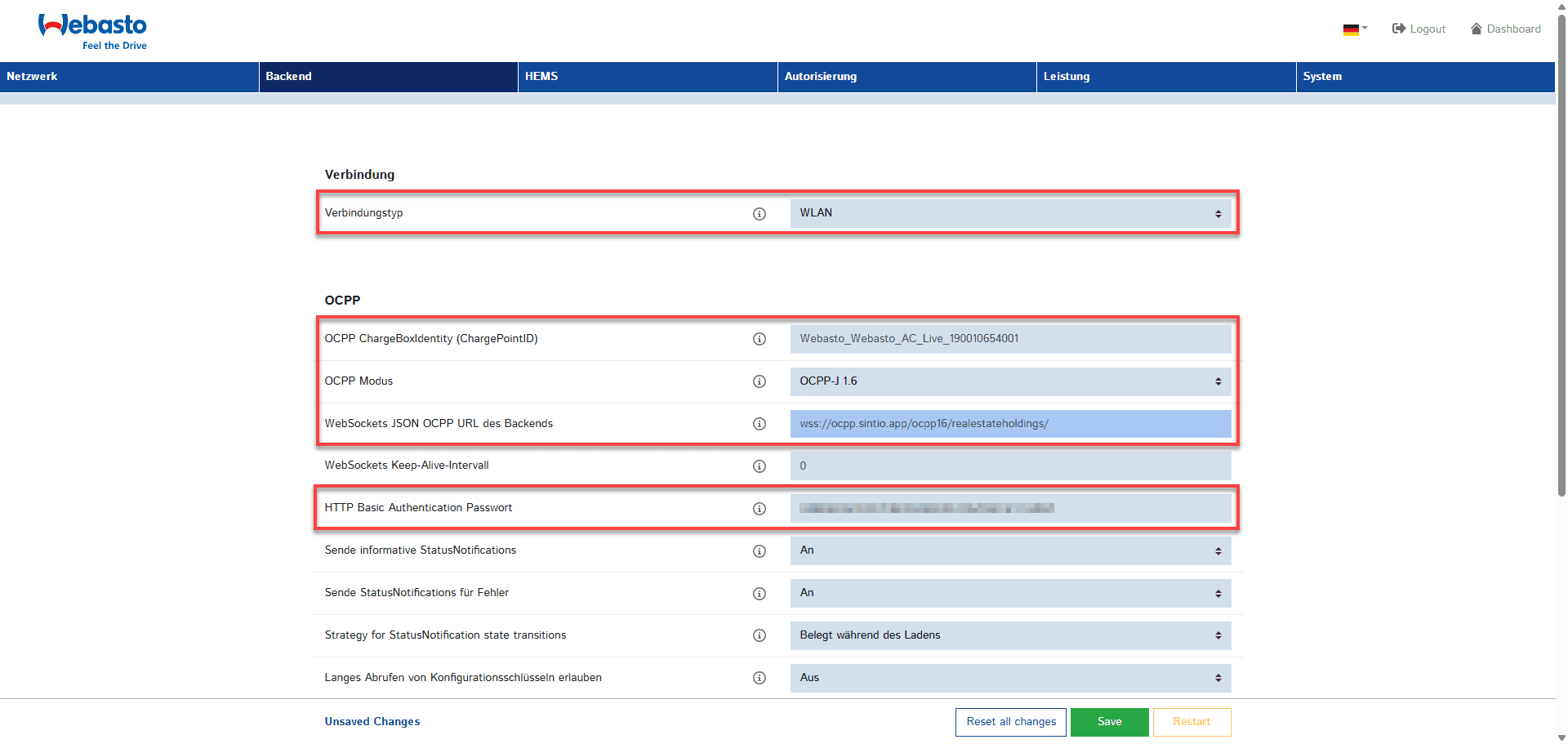Click the OCPP Modus label text
Screen dimensions: 1568x744
pyautogui.click(x=359, y=381)
